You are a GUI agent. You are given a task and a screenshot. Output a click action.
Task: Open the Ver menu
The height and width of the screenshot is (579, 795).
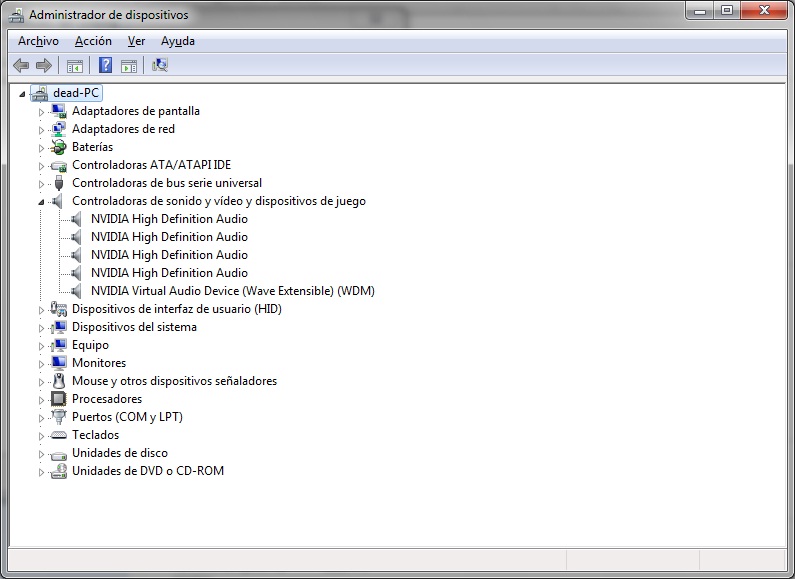136,41
